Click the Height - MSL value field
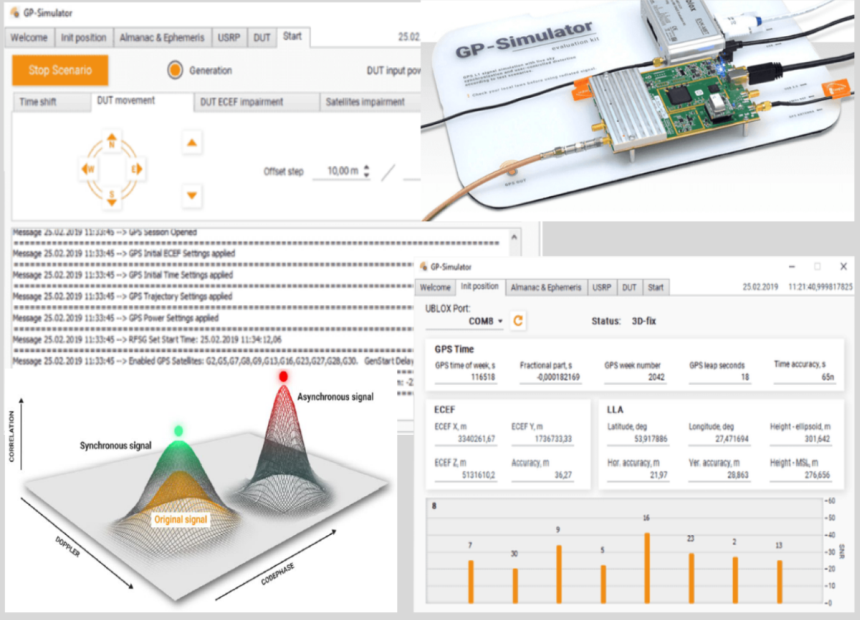This screenshot has width=860, height=620. tap(801, 475)
